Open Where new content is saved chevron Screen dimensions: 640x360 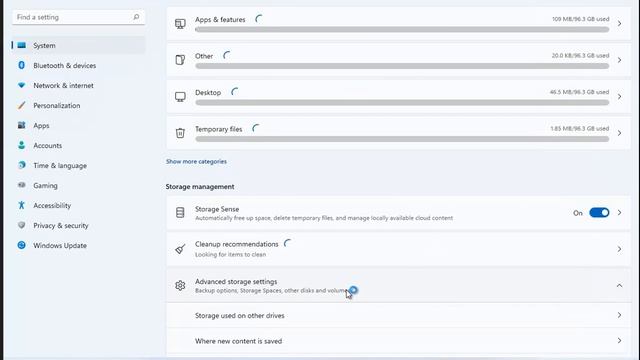pos(619,340)
